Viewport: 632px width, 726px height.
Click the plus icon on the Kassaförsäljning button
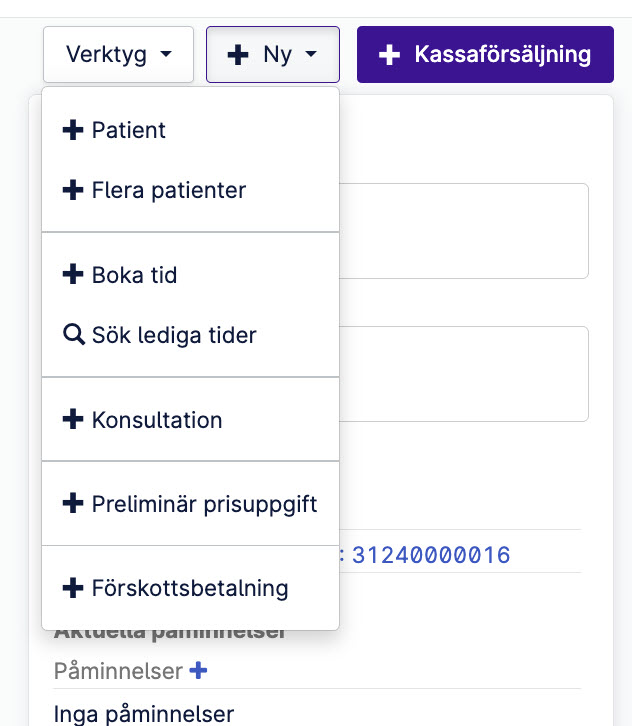pos(389,55)
